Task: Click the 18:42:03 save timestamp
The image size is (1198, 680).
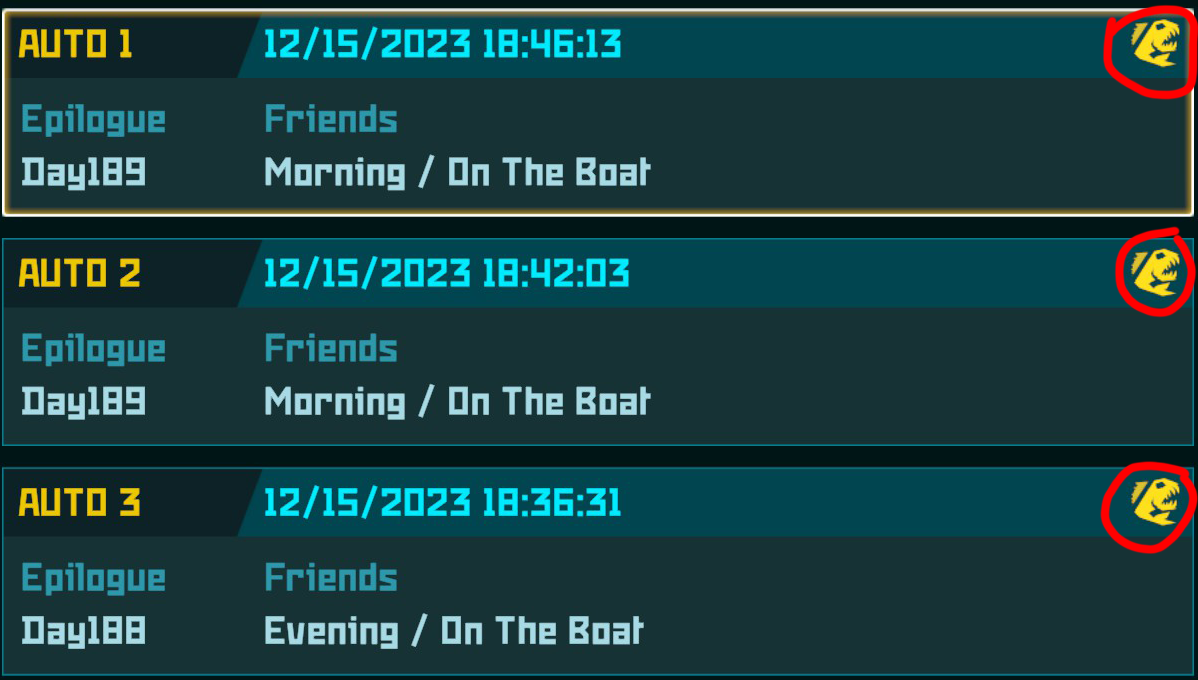Action: pos(446,273)
